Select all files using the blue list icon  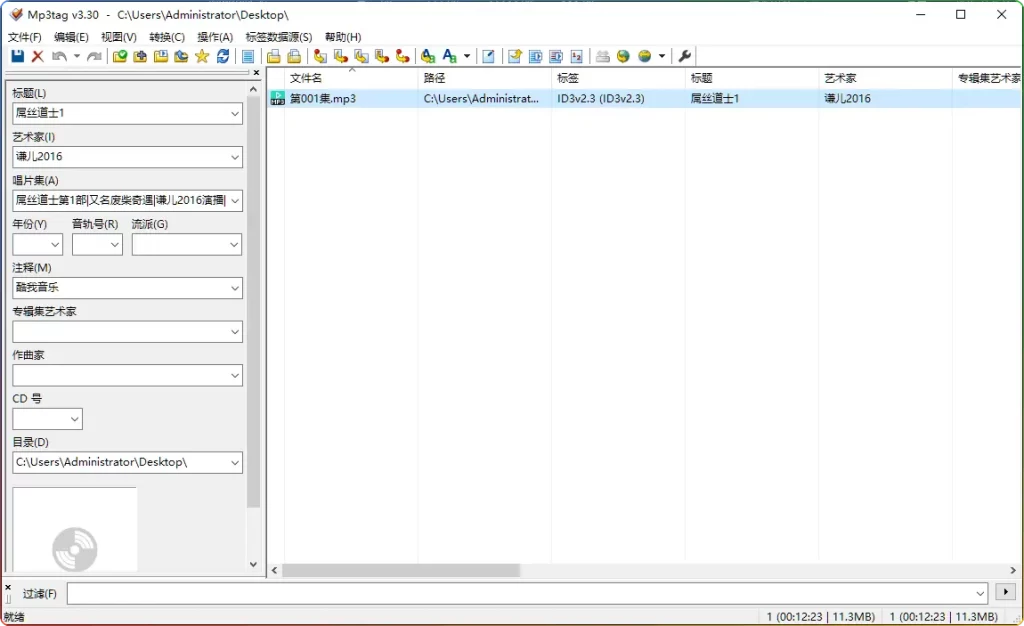pyautogui.click(x=248, y=56)
